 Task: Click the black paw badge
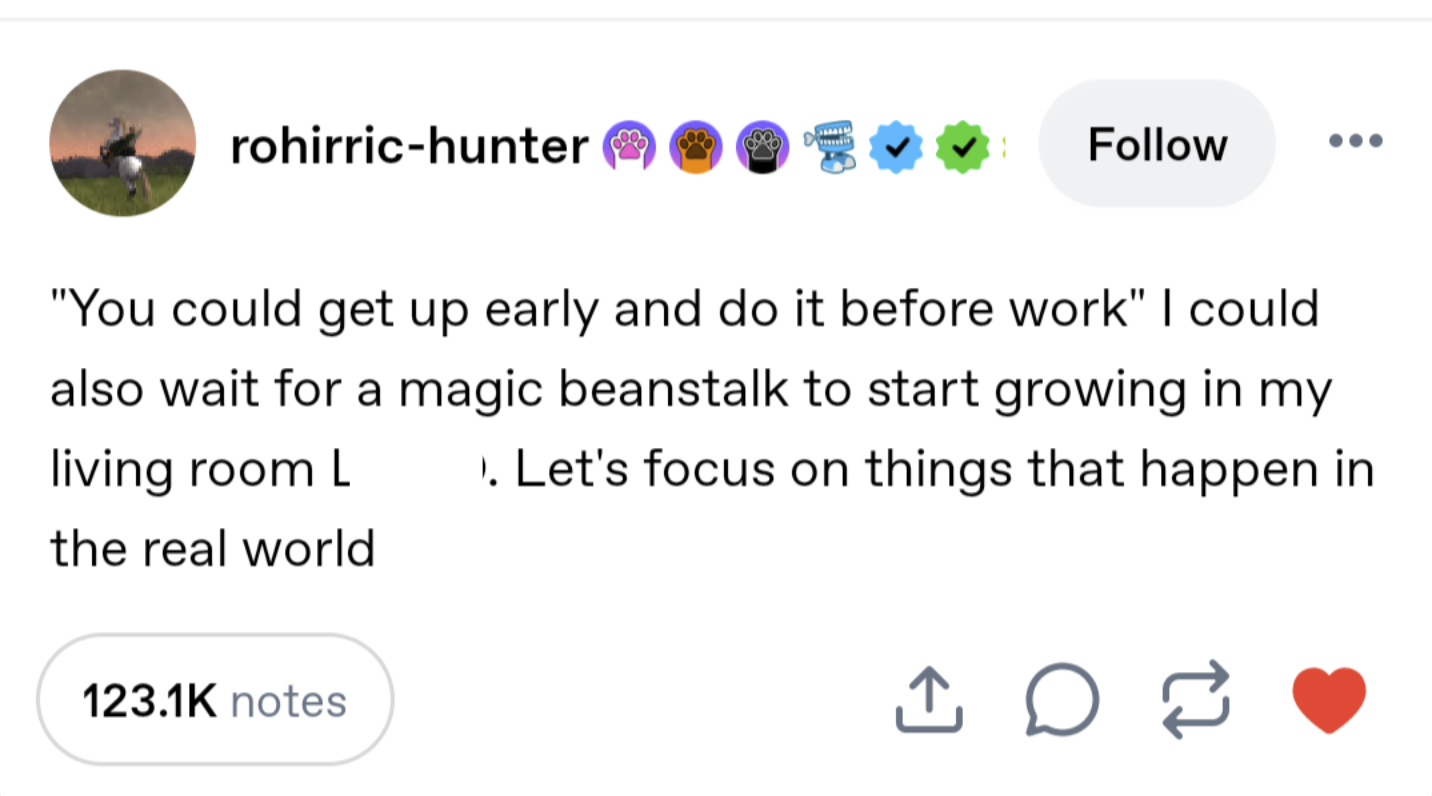click(x=763, y=148)
